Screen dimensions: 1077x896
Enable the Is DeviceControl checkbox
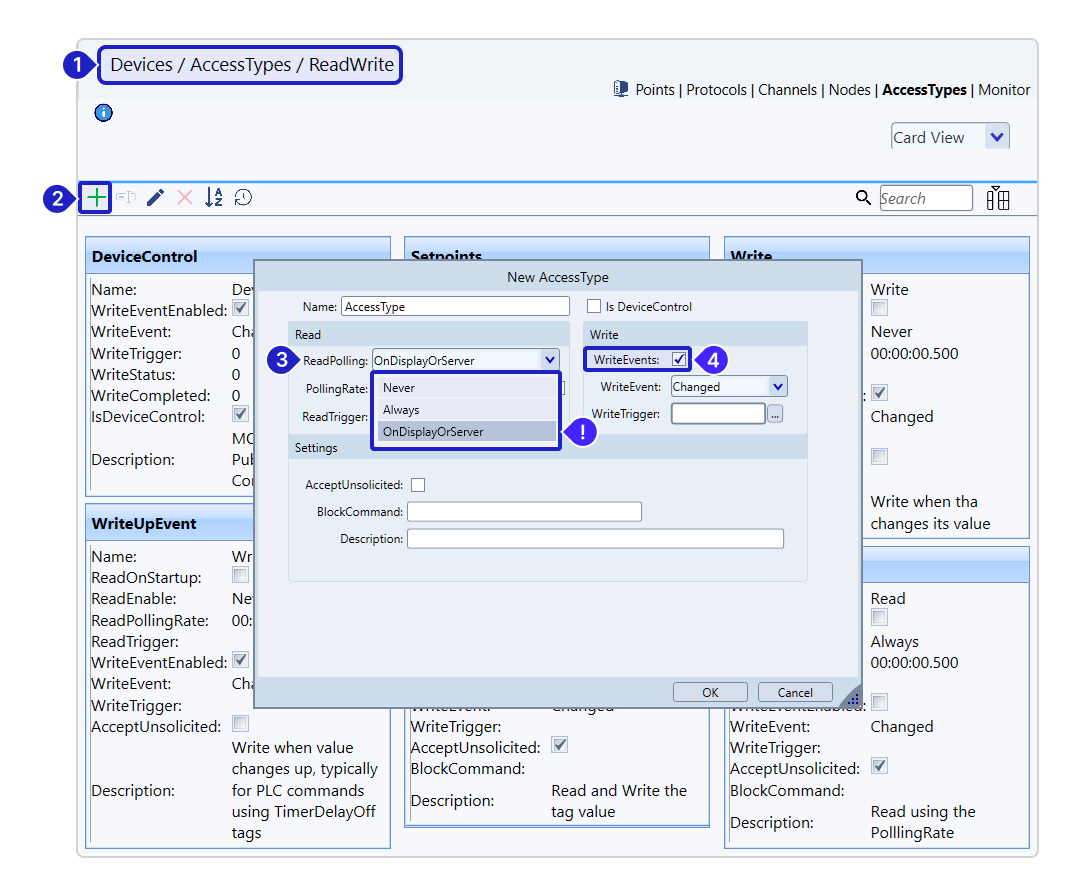pos(594,307)
